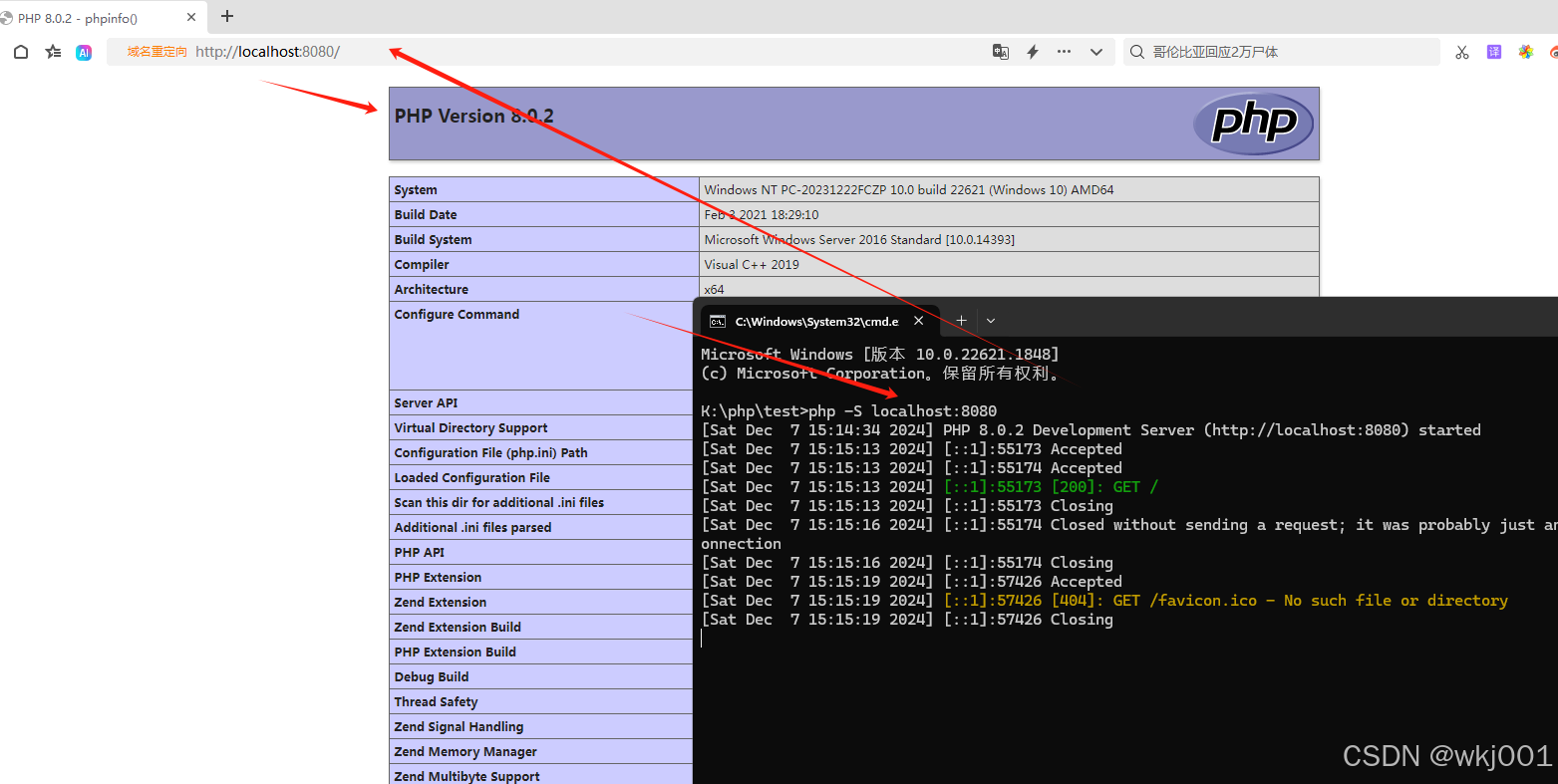Click the yellow '[404]: GET /favicon.ico' log line
This screenshot has height=784, width=1558.
(1104, 601)
